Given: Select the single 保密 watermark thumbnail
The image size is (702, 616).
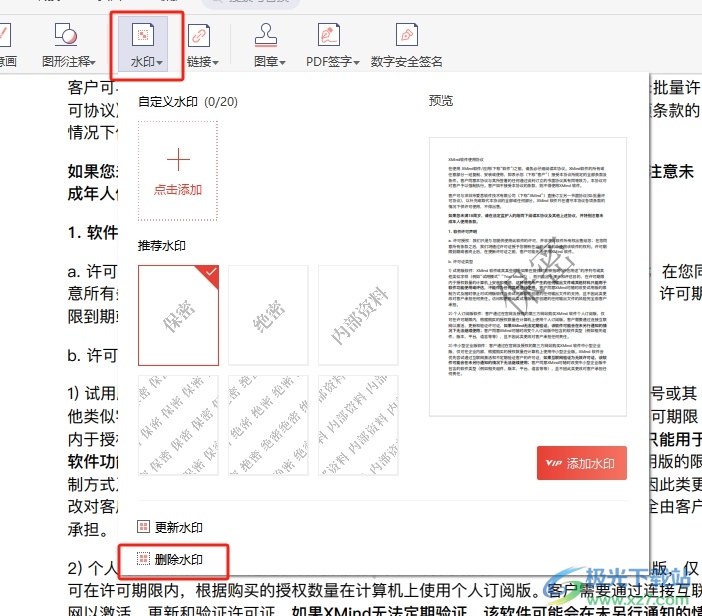Looking at the screenshot, I should tap(179, 315).
